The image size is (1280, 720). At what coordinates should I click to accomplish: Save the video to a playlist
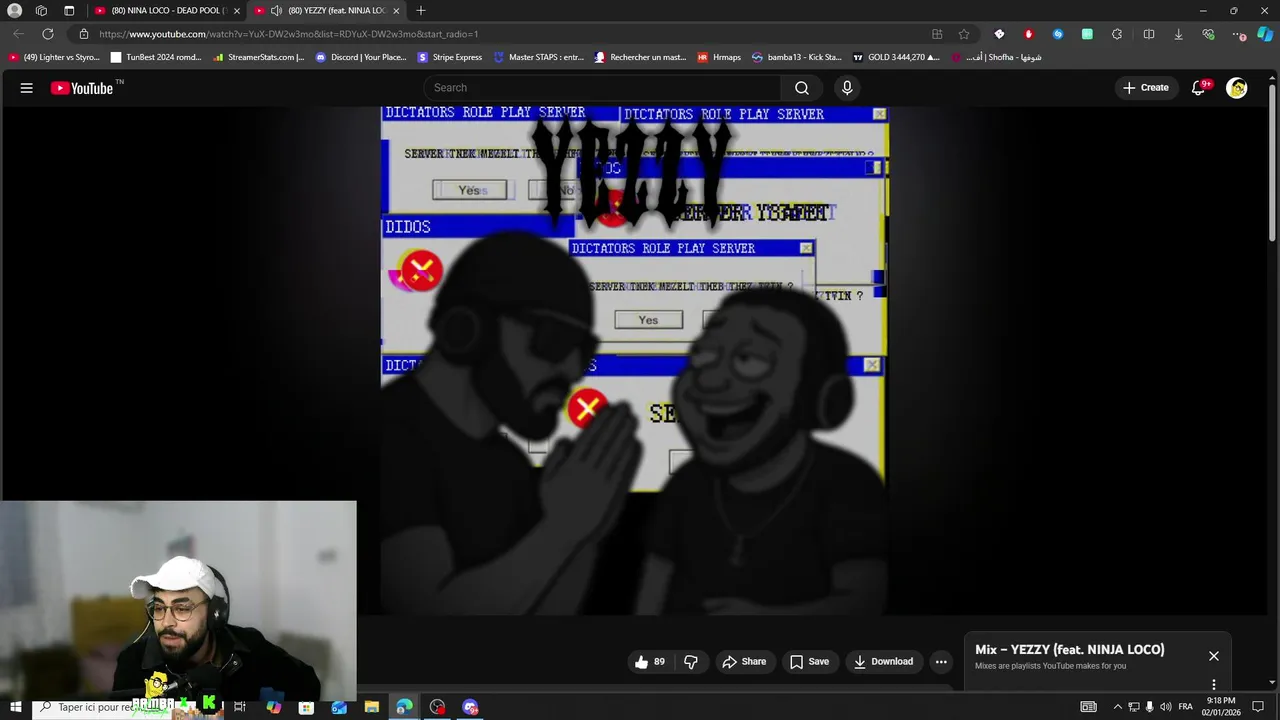pyautogui.click(x=809, y=662)
